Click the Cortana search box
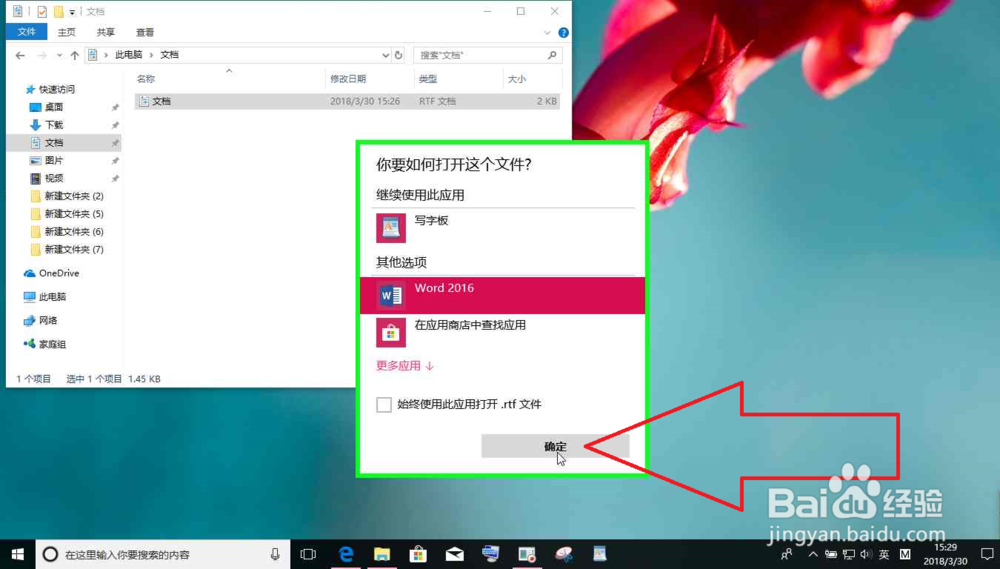Screen dimensions: 1000x569 (x=163, y=554)
